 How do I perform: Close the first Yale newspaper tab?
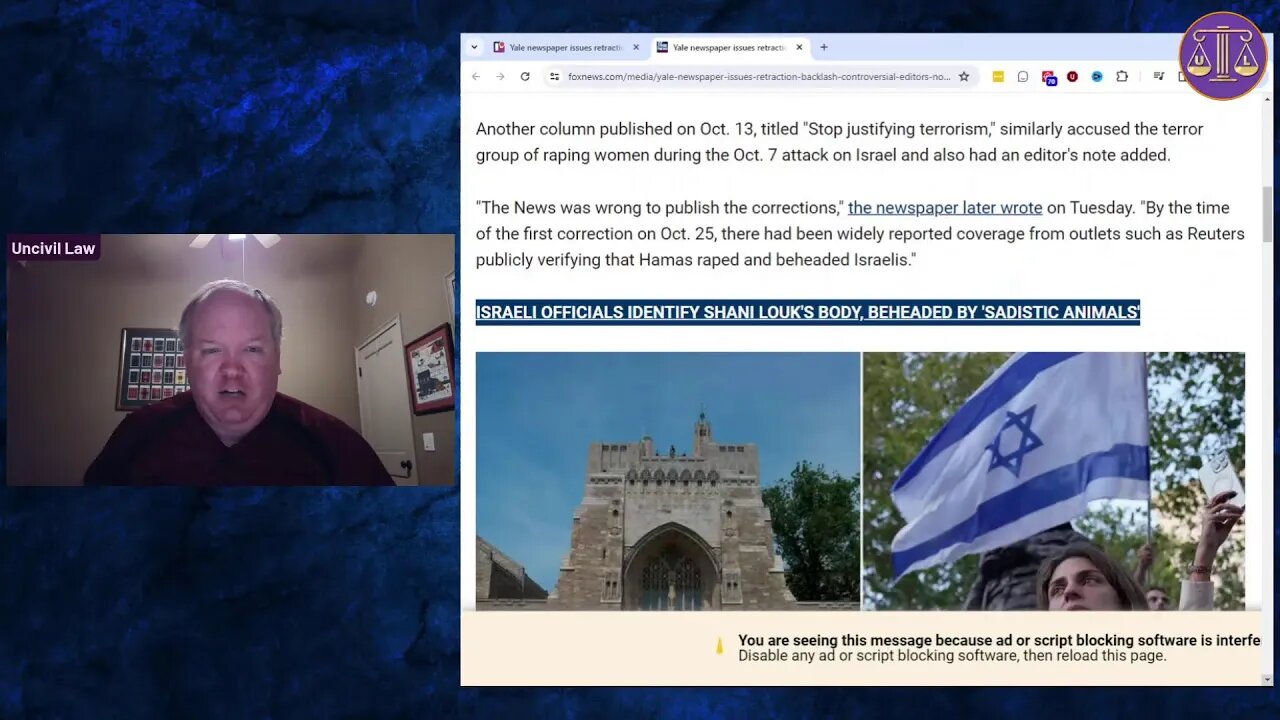click(x=636, y=47)
